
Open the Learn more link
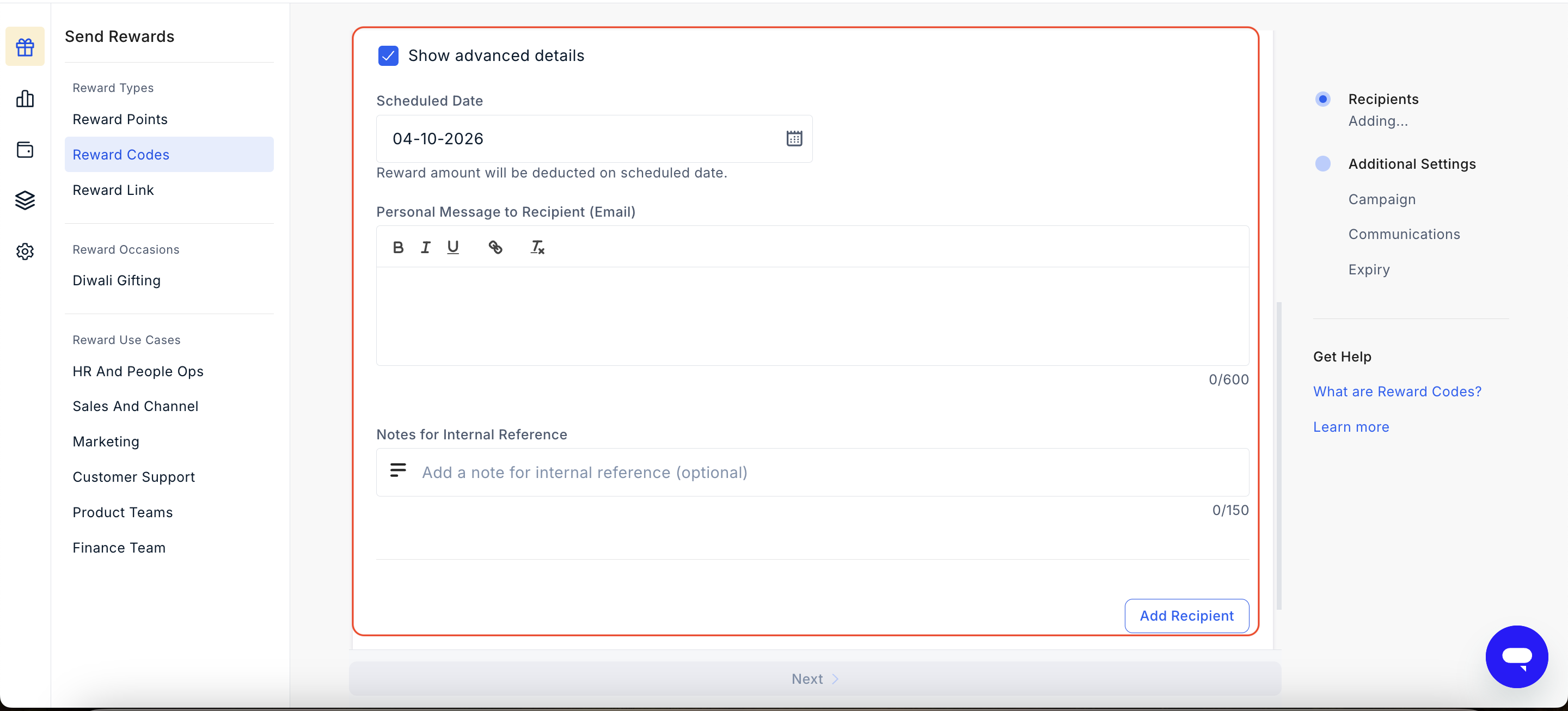(x=1351, y=427)
